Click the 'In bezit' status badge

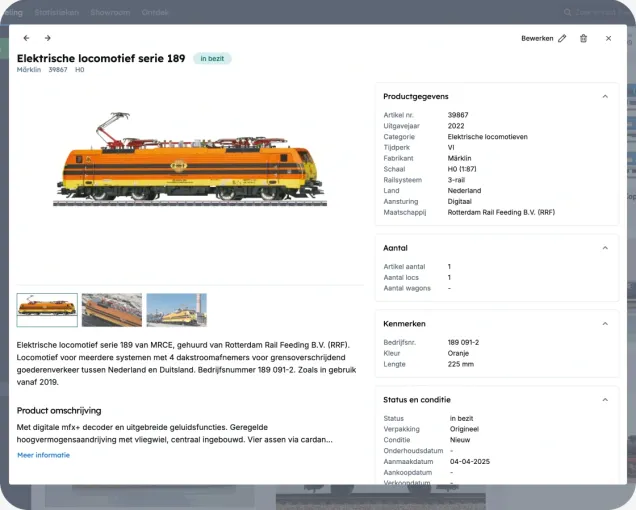(212, 58)
